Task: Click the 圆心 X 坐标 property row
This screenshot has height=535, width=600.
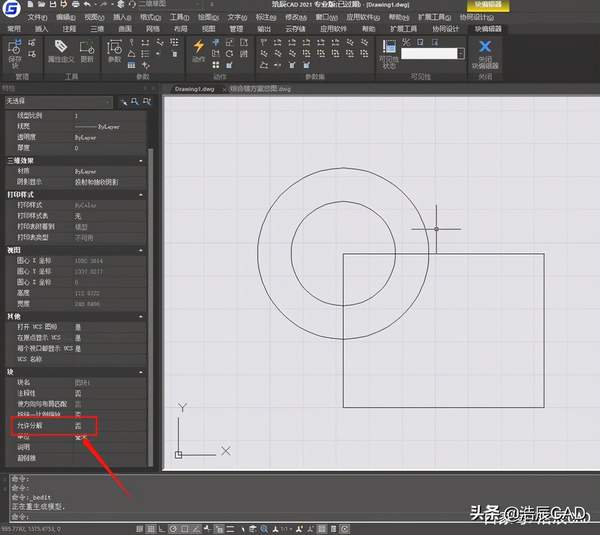Action: 76,261
